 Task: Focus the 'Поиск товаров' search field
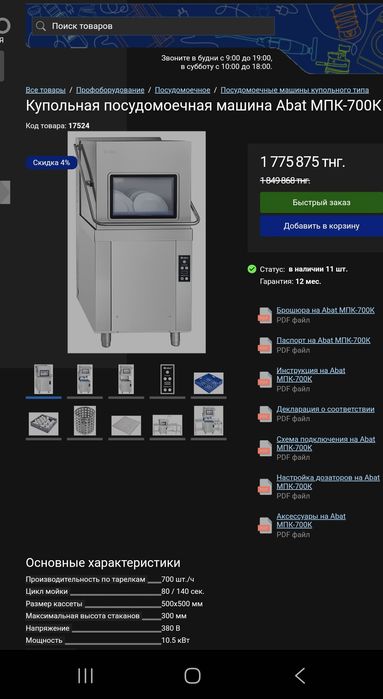click(153, 26)
